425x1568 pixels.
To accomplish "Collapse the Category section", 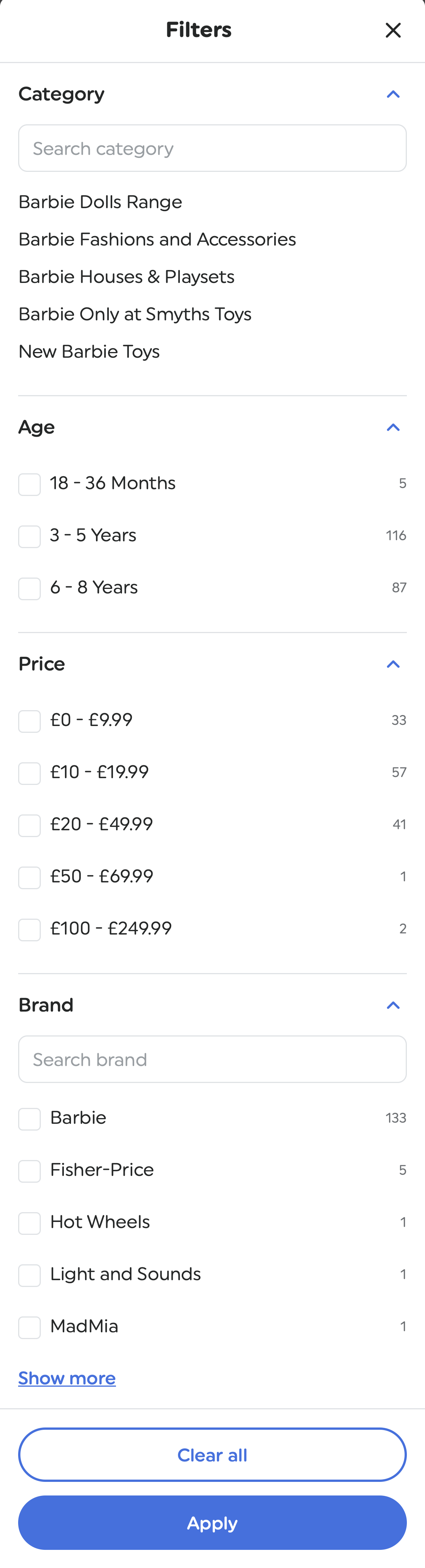I will coord(393,94).
